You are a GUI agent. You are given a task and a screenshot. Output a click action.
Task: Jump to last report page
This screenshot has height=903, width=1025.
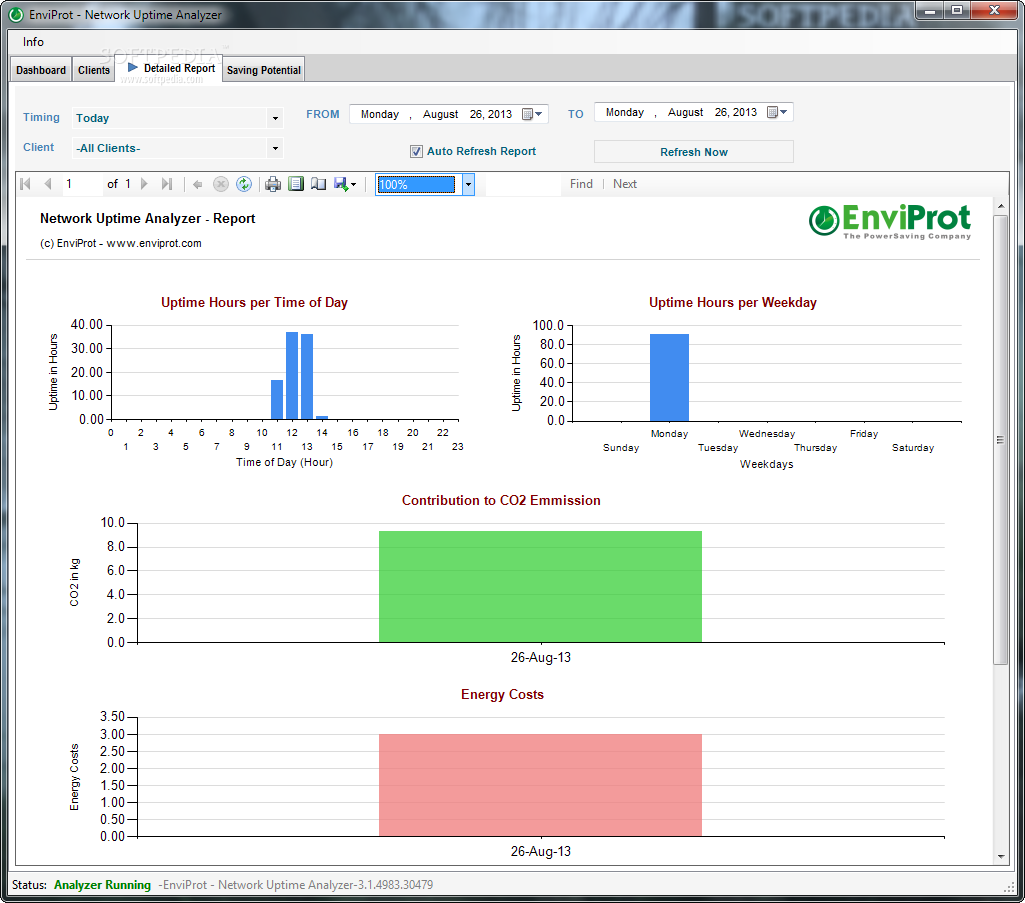(167, 184)
